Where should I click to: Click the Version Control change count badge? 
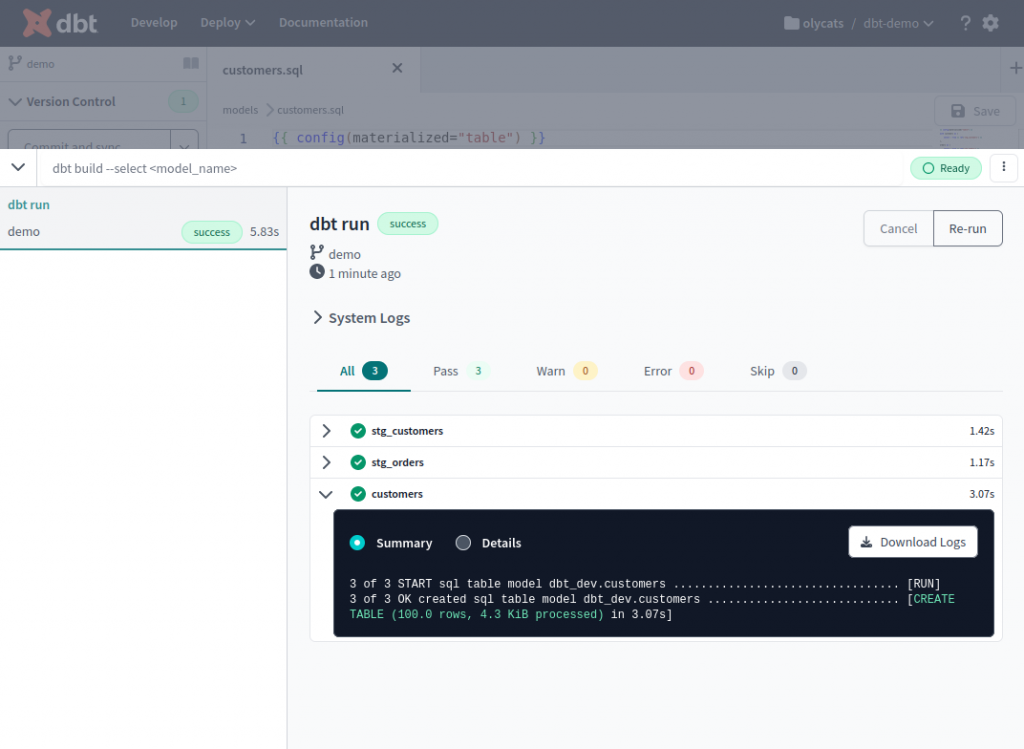point(184,101)
